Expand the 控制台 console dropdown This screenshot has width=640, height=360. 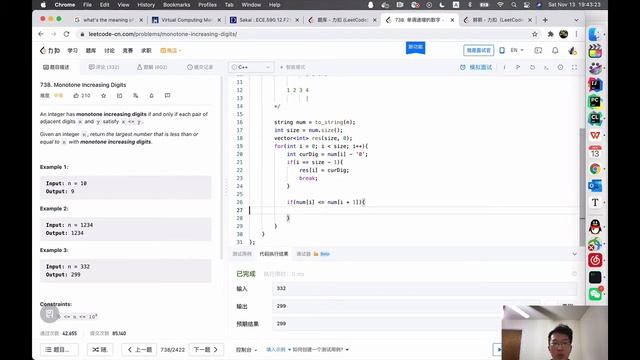[246, 350]
